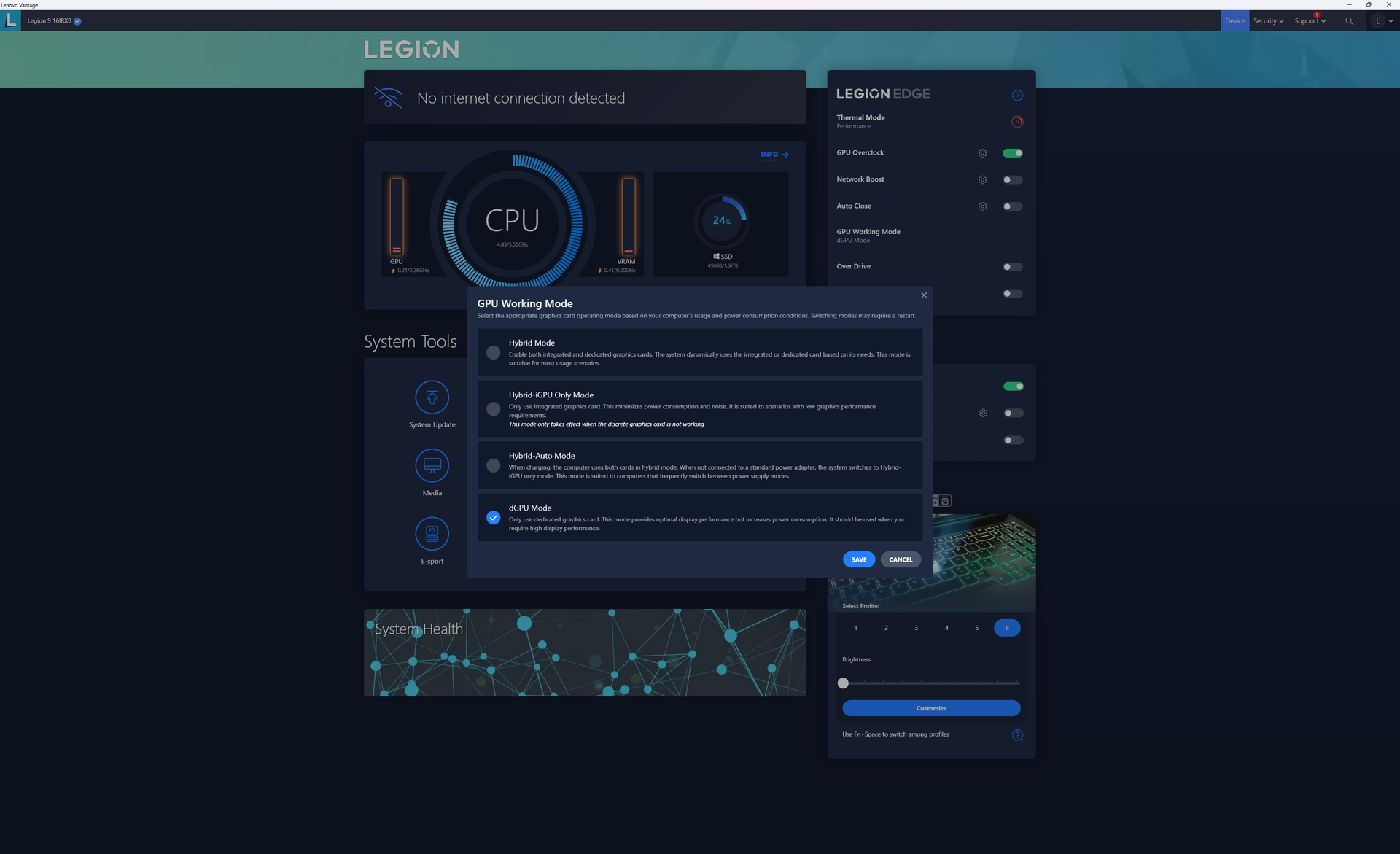Viewport: 1400px width, 854px height.
Task: Open GPU Overclock gear settings
Action: [982, 153]
